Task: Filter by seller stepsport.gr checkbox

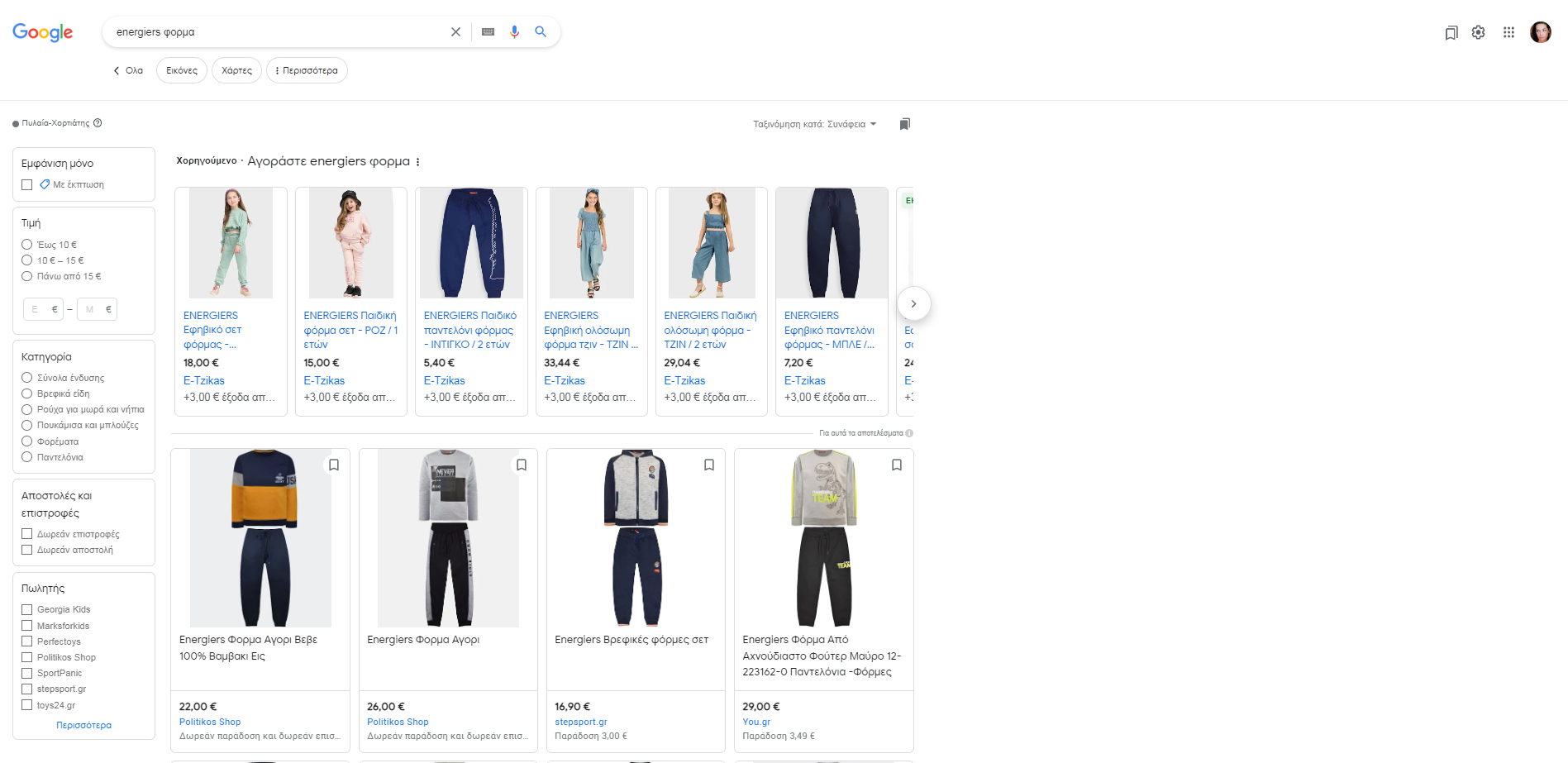Action: click(27, 689)
